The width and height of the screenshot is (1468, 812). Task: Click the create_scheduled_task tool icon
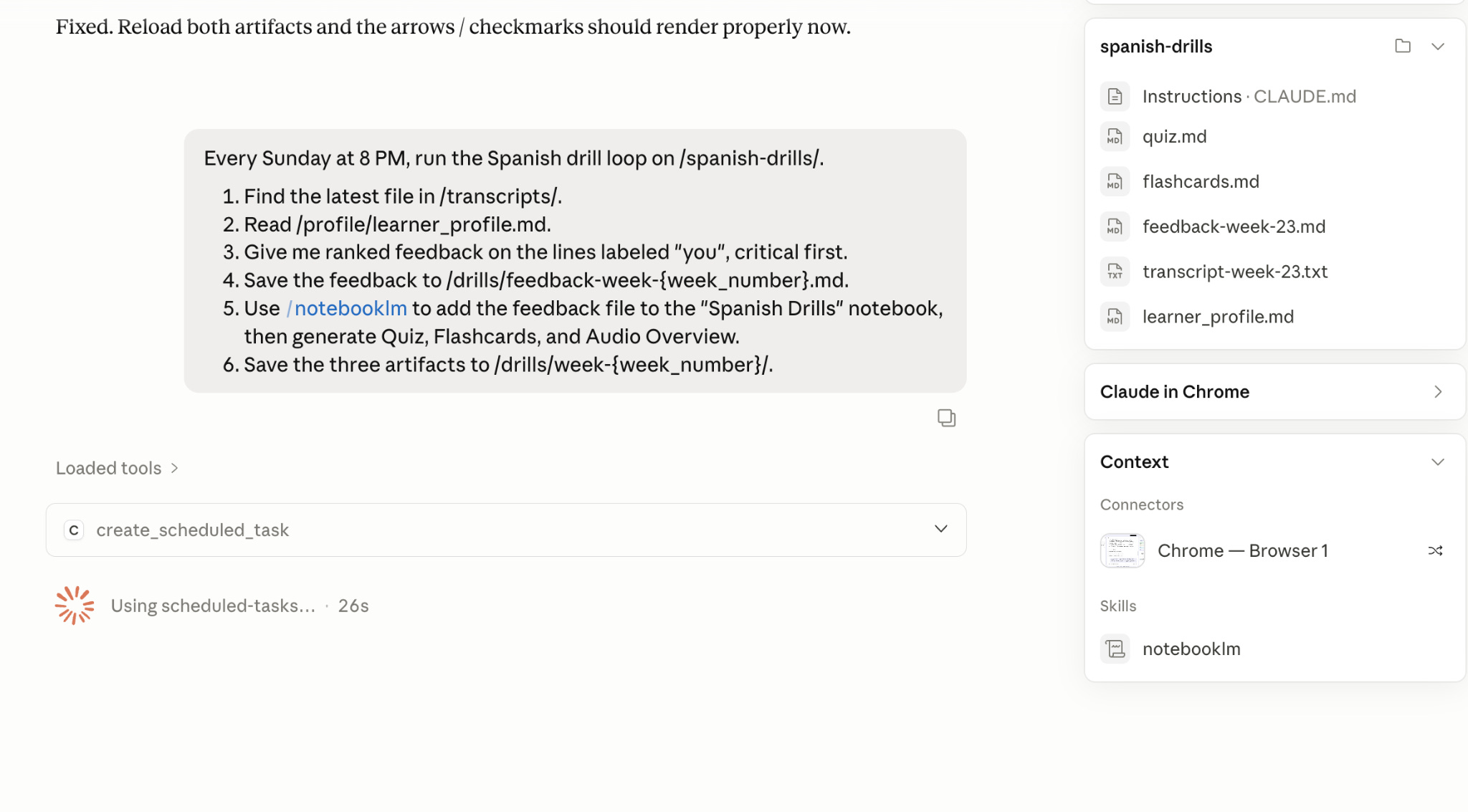[x=74, y=530]
